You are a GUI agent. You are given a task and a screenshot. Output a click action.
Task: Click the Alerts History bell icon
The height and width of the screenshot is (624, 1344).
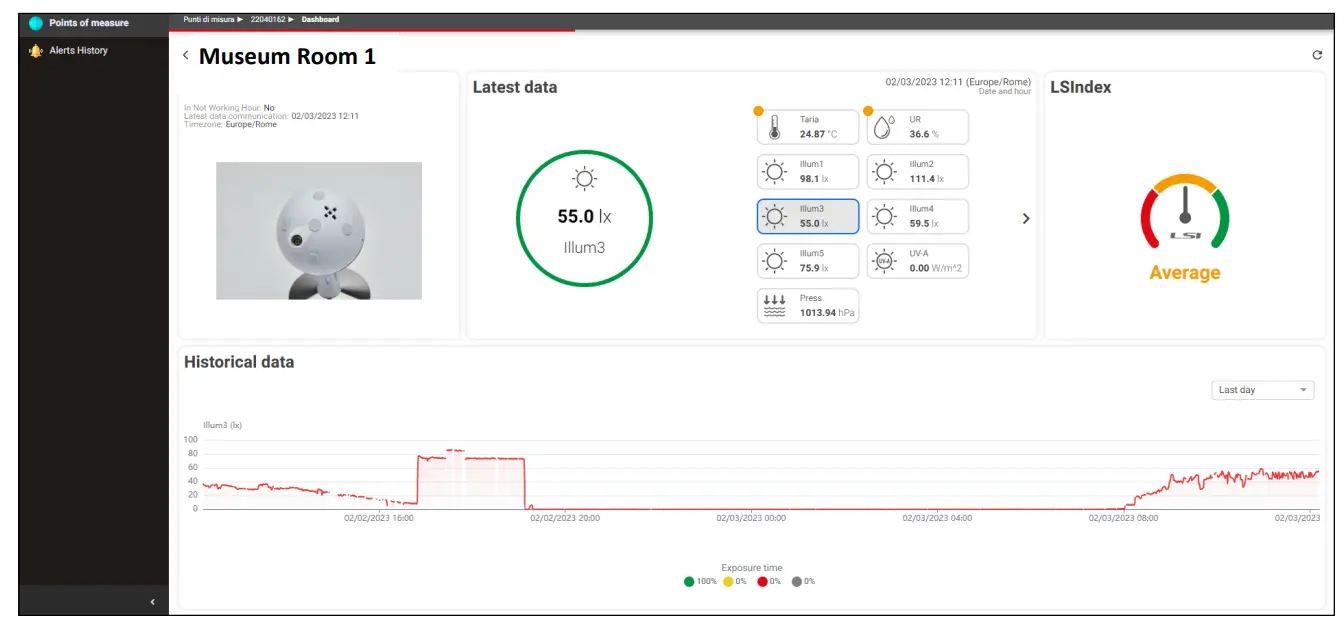click(36, 50)
